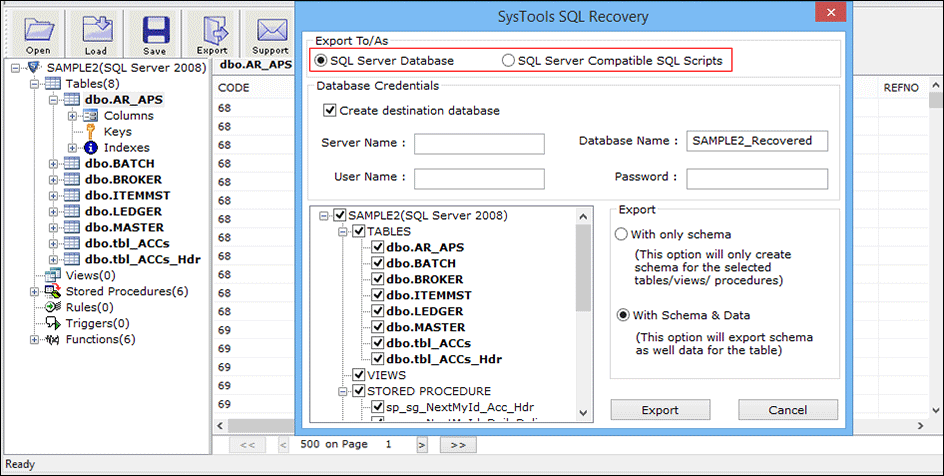Image resolution: width=944 pixels, height=476 pixels.
Task: Click the dbo.ITEMMST table icon in left tree
Action: click(x=72, y=195)
